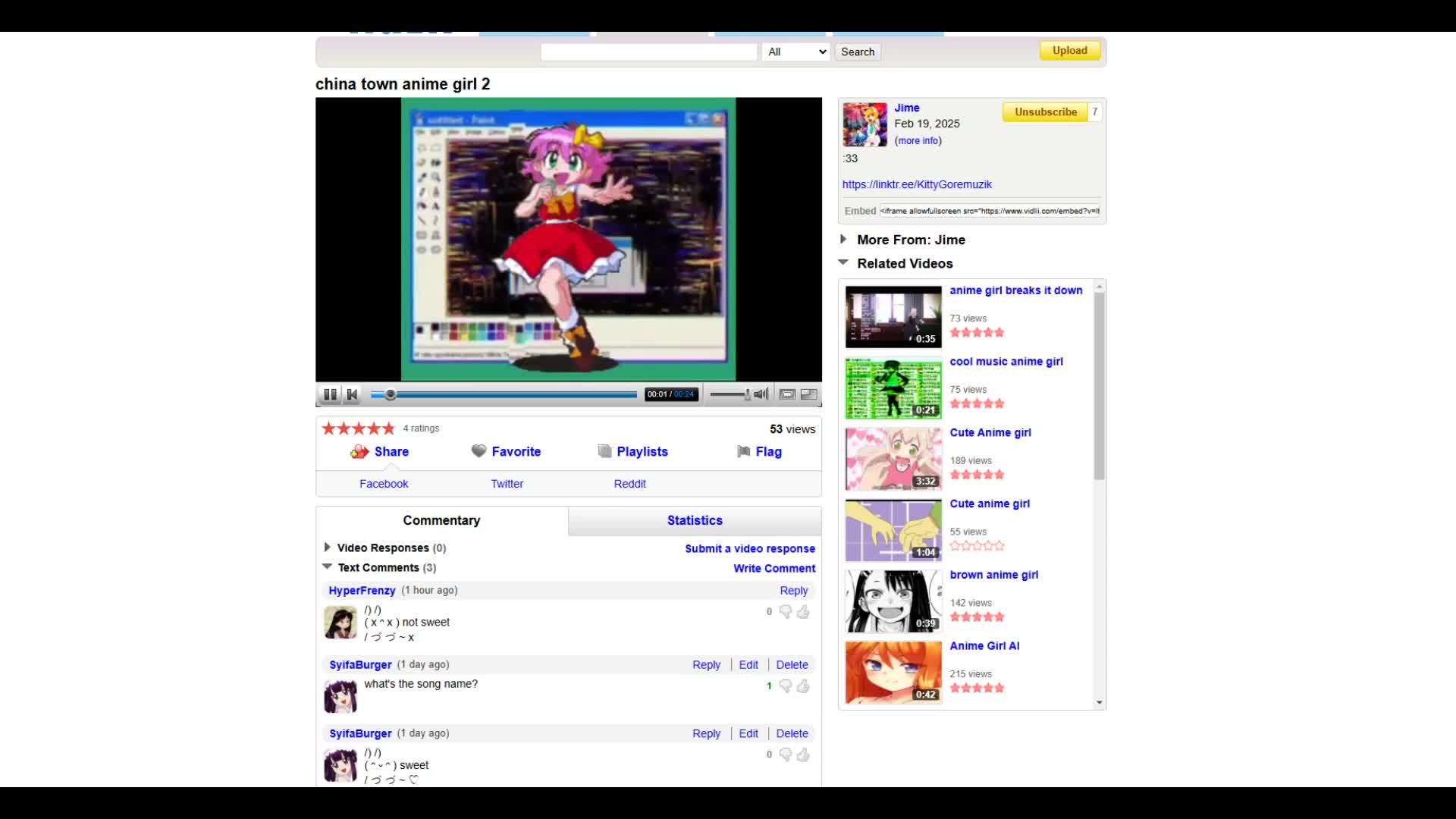
Task: Edit the 'what's the song name?' comment
Action: coord(748,665)
